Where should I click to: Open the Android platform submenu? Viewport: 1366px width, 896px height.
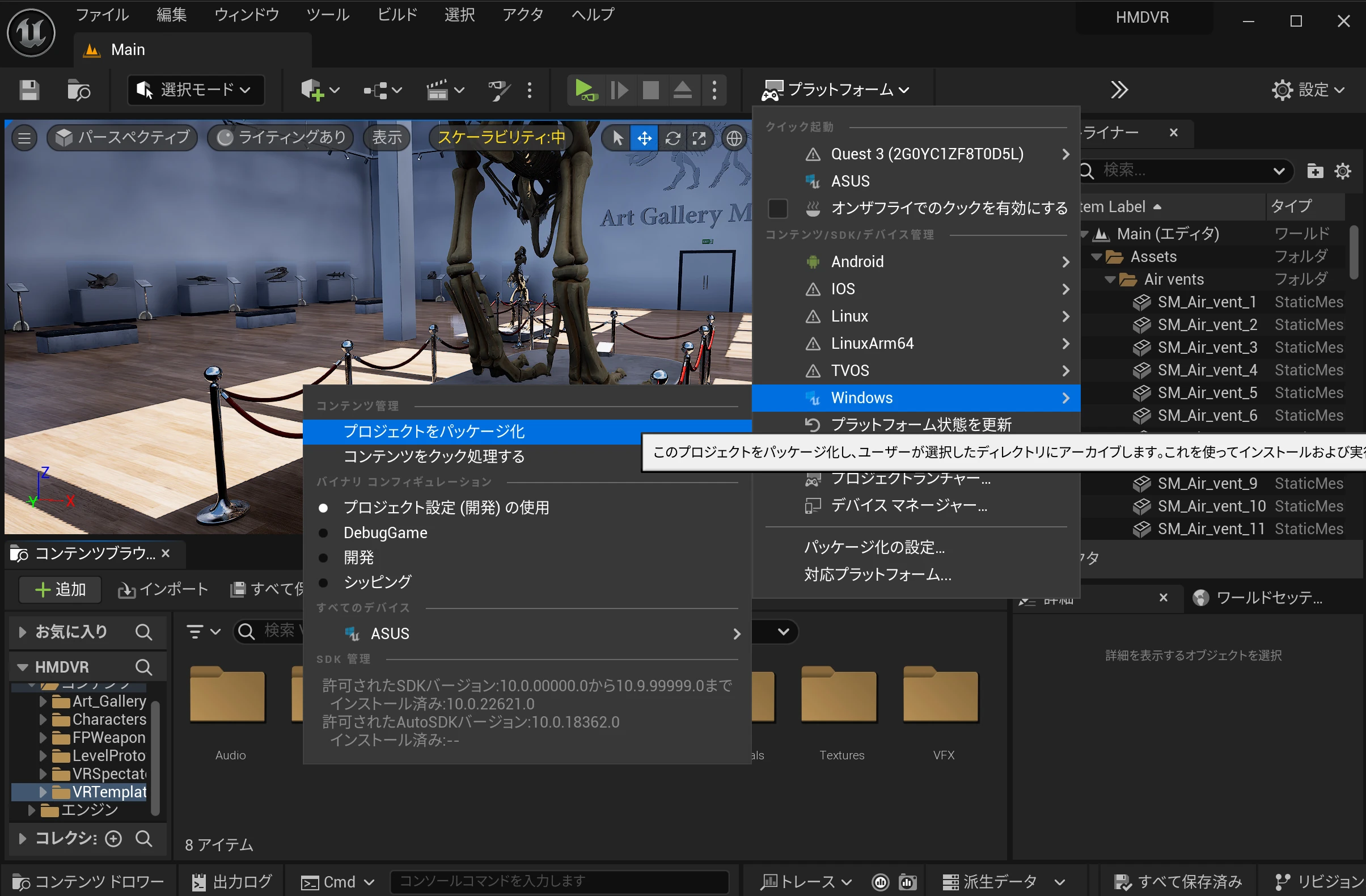coord(857,262)
